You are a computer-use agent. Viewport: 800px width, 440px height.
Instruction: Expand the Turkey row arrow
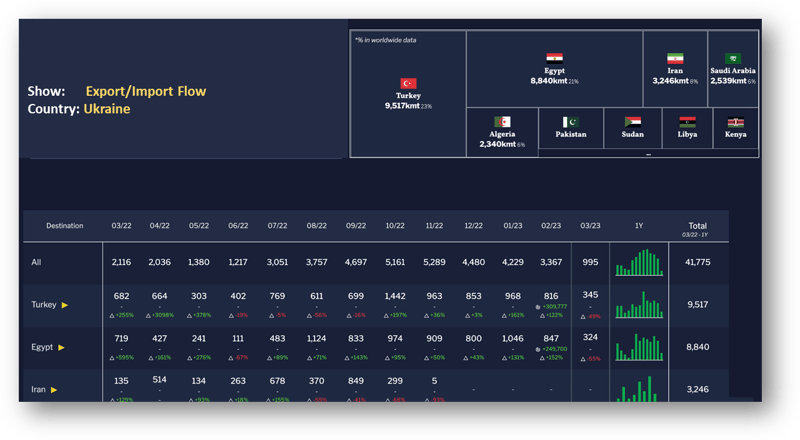(65, 305)
